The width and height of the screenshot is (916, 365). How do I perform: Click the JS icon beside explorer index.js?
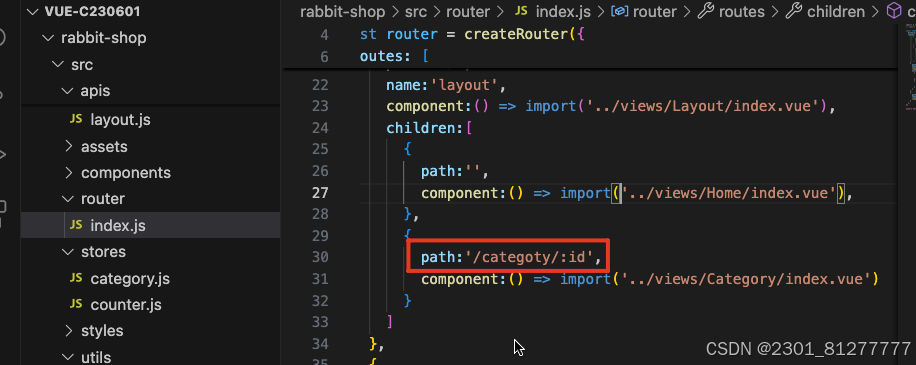click(76, 225)
